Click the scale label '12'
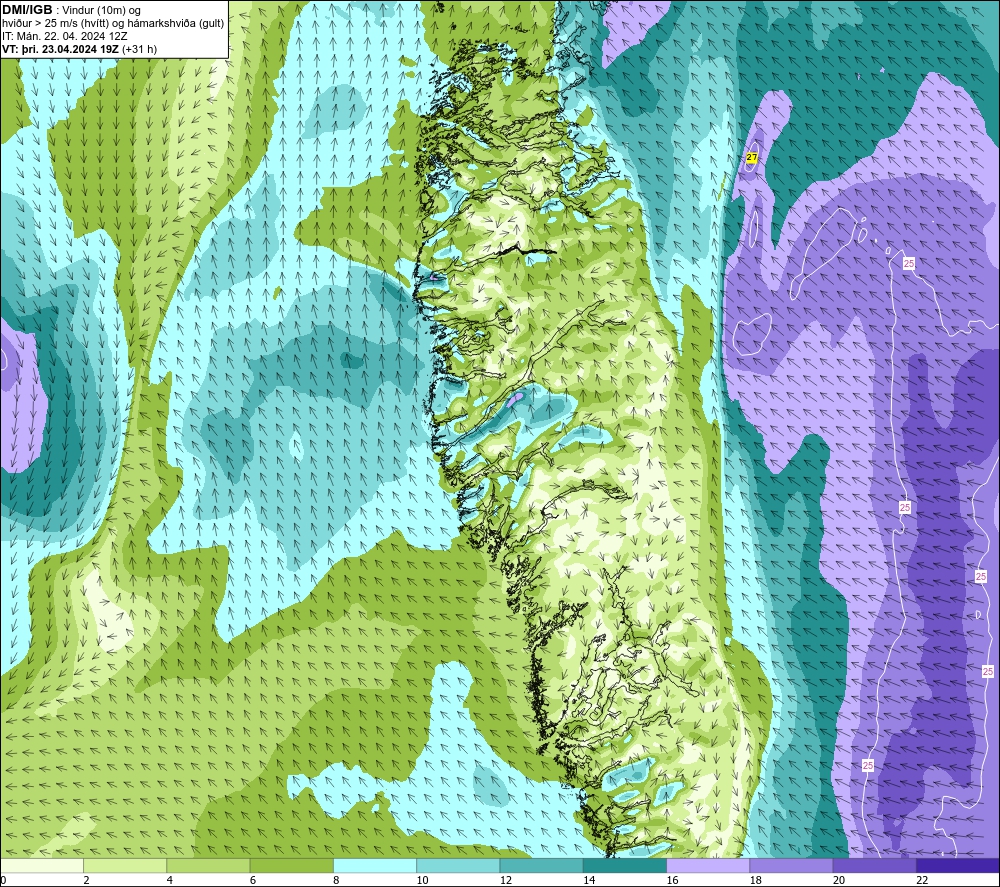The image size is (1000, 887). point(506,881)
